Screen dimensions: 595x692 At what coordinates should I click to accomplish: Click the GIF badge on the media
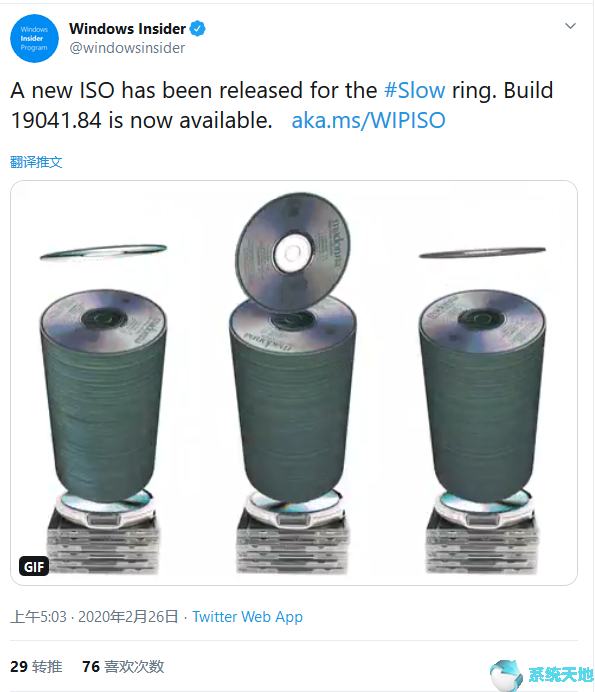coord(34,567)
